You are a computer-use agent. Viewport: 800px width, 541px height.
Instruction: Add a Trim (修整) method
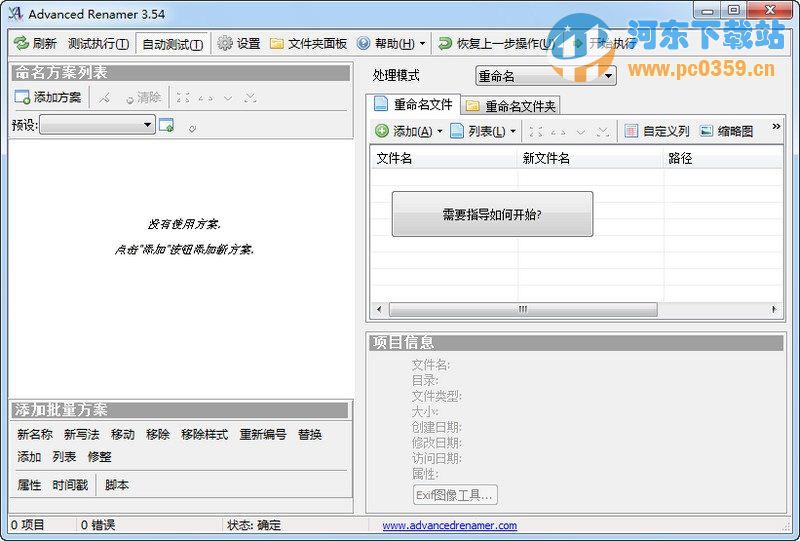tap(99, 457)
